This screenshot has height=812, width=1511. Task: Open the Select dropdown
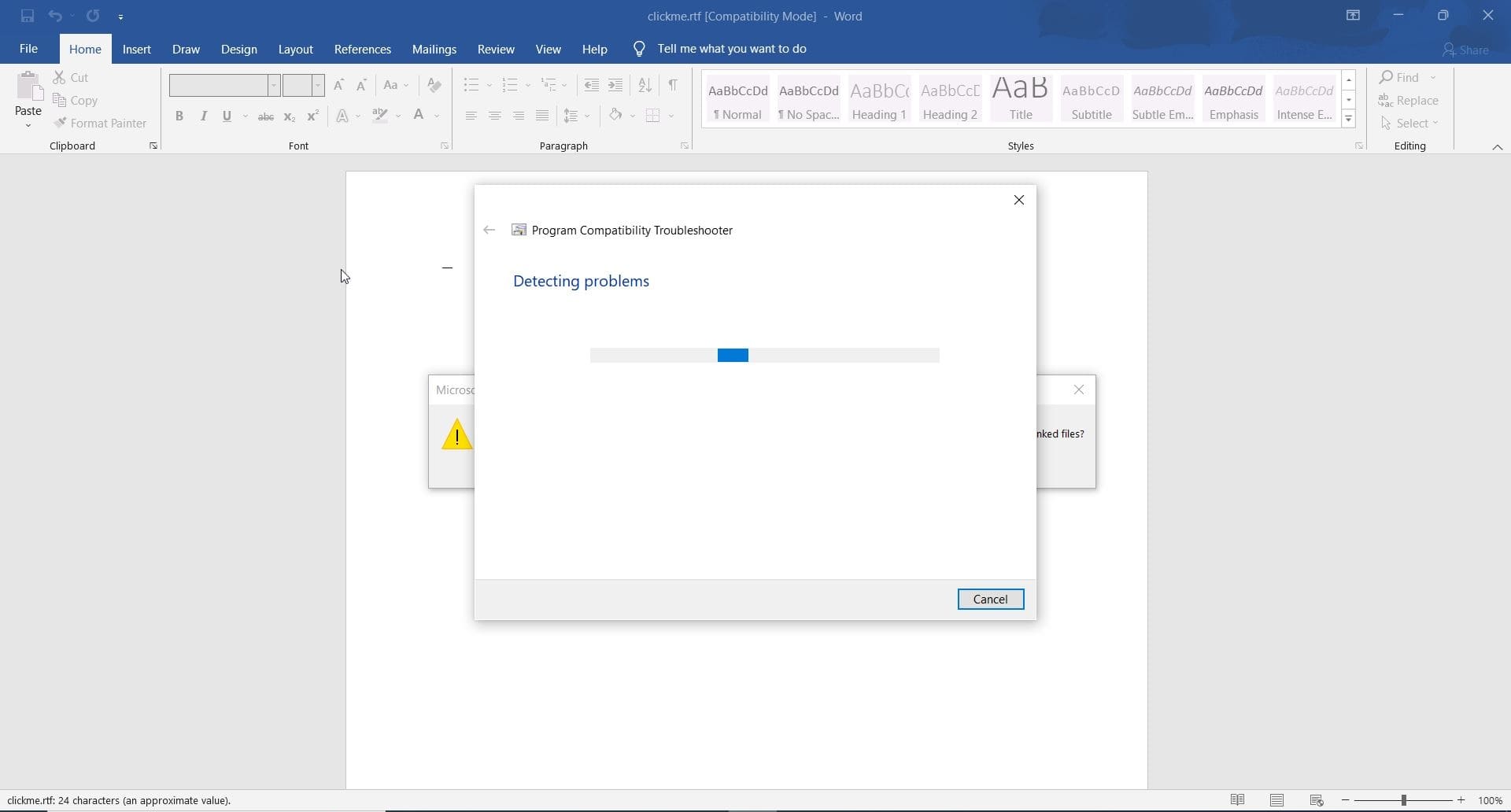(1409, 123)
